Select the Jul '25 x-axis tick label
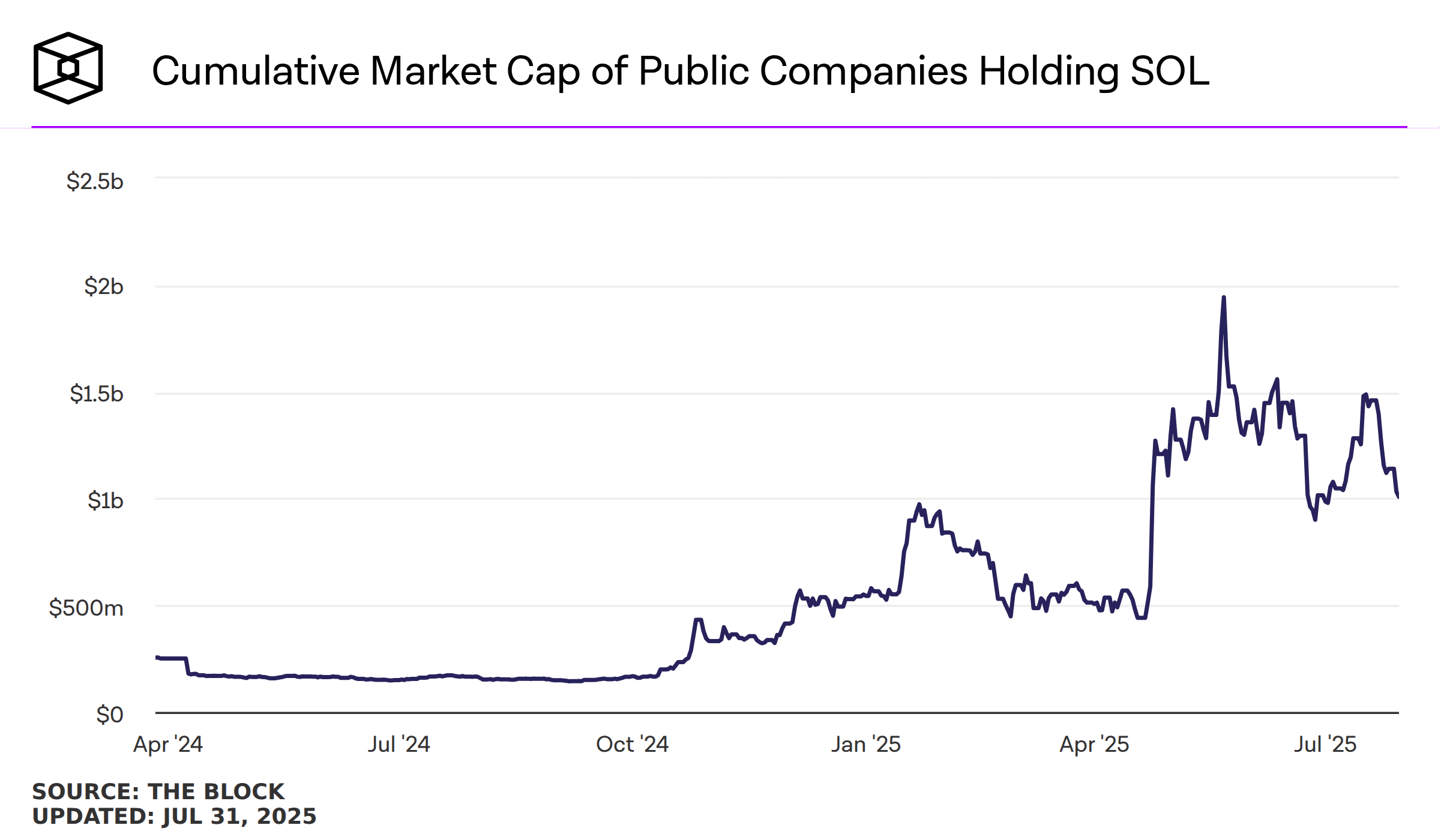The image size is (1441, 840). [1325, 745]
